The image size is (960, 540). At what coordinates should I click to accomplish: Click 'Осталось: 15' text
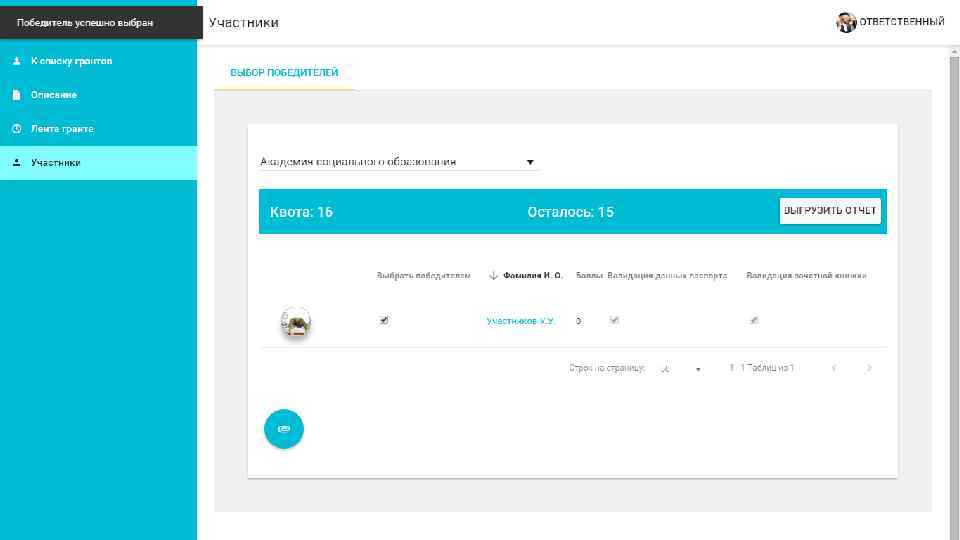coord(571,212)
